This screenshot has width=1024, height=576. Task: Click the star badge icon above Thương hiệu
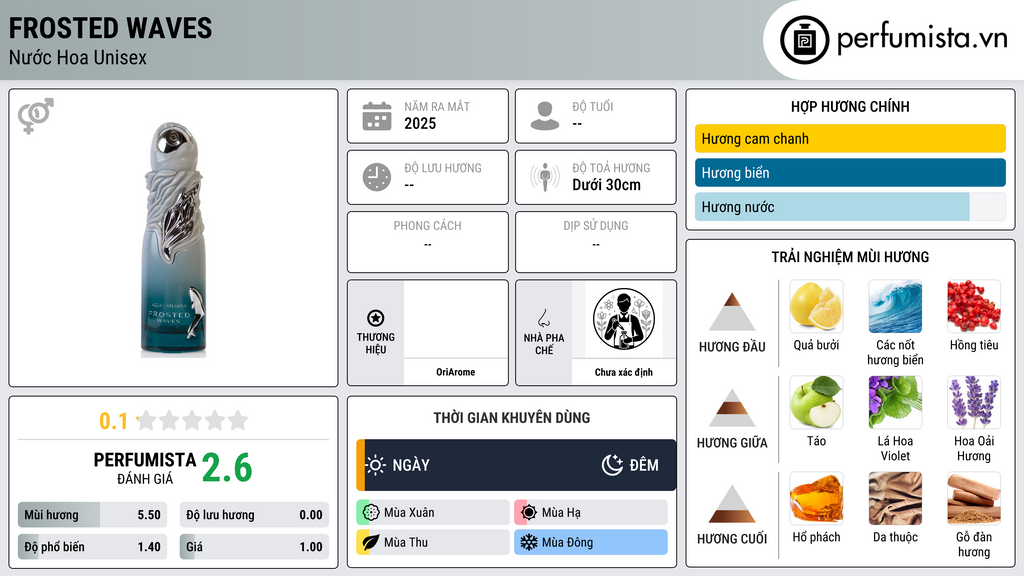[376, 318]
